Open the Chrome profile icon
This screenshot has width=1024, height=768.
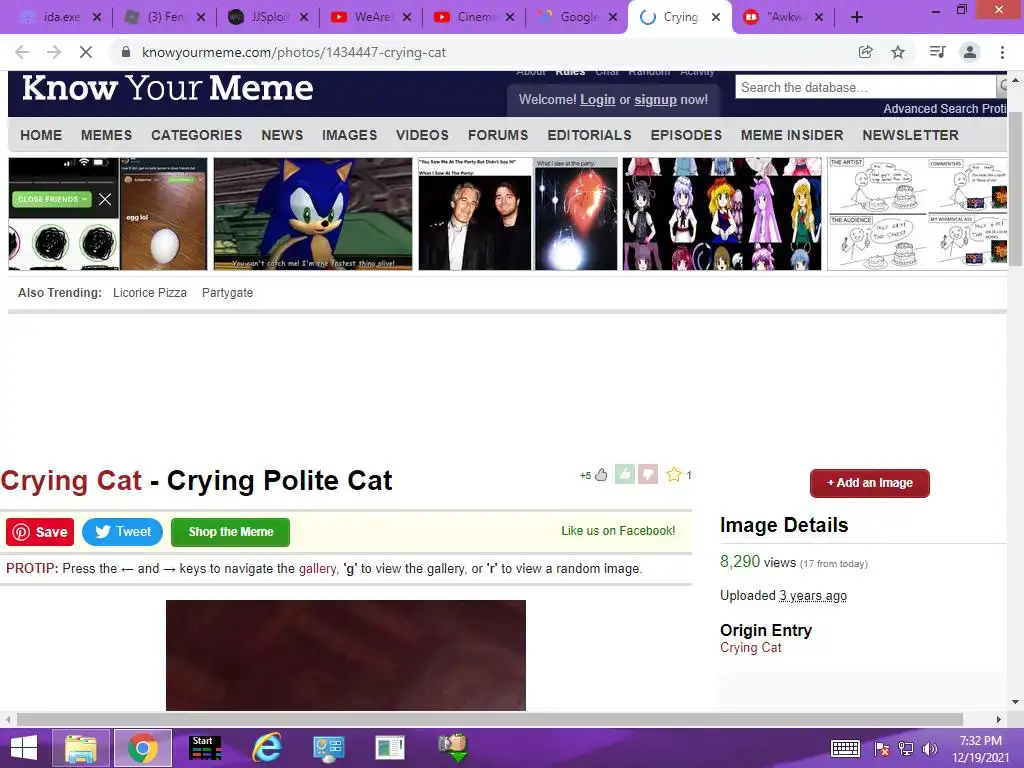tap(970, 52)
